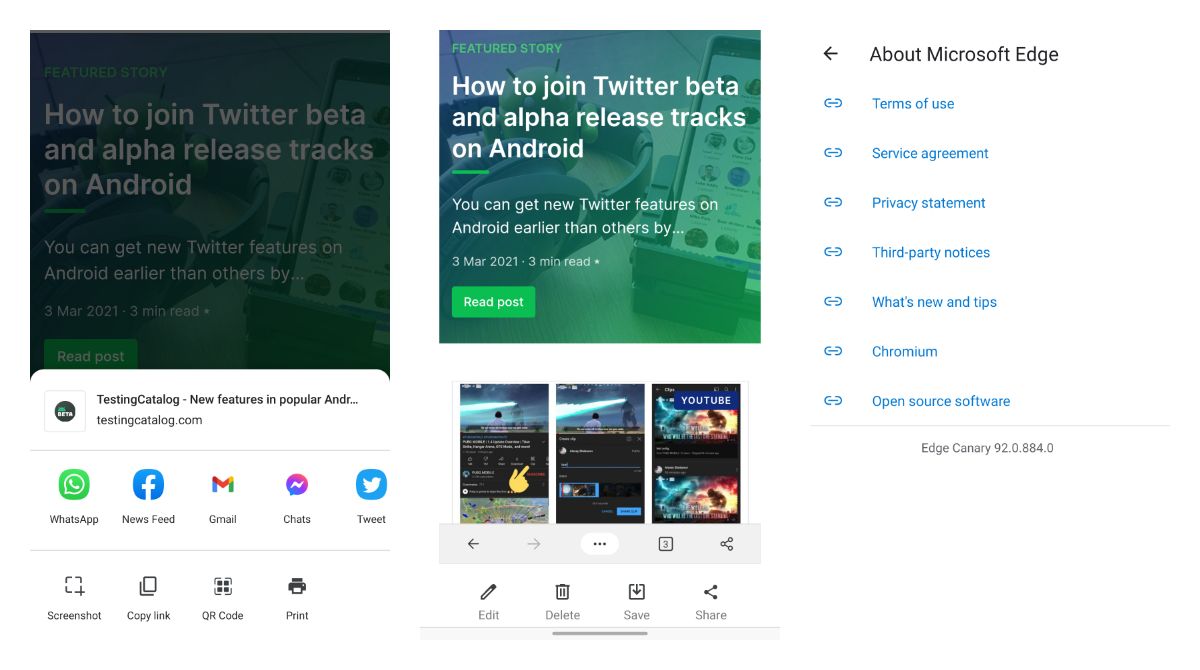Tap share icon in Edge toolbar
This screenshot has width=1200, height=670.
727,544
